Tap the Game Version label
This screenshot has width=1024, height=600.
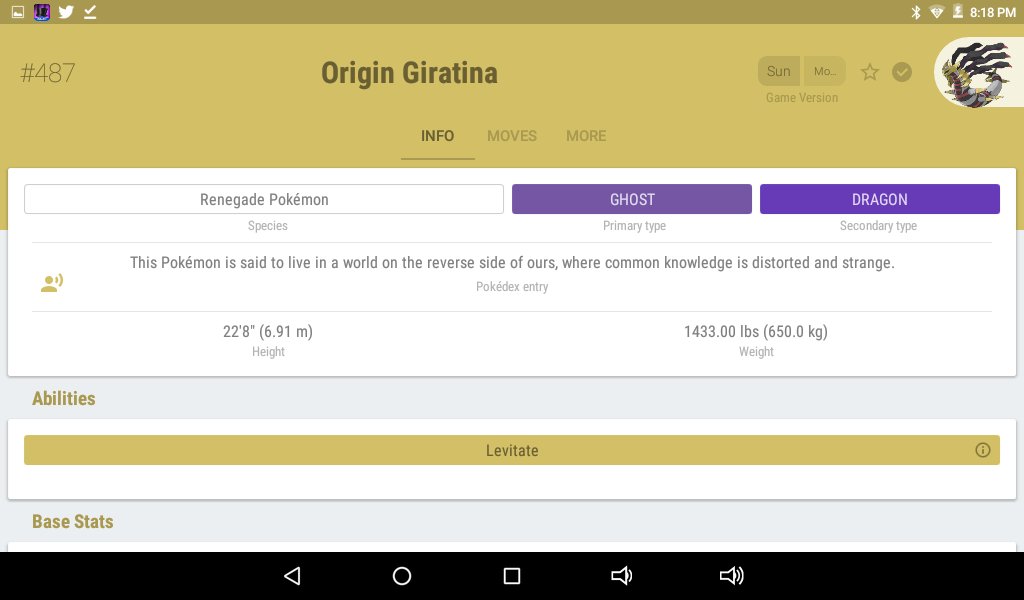click(x=801, y=97)
